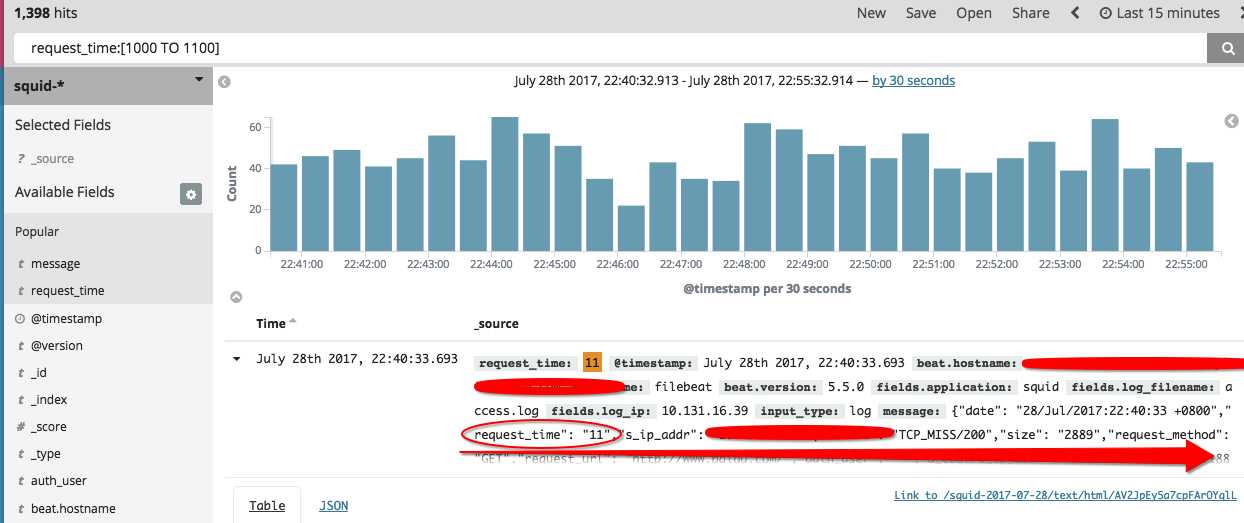Select the @timestamp field in sidebar
The height and width of the screenshot is (523, 1244).
click(x=66, y=318)
